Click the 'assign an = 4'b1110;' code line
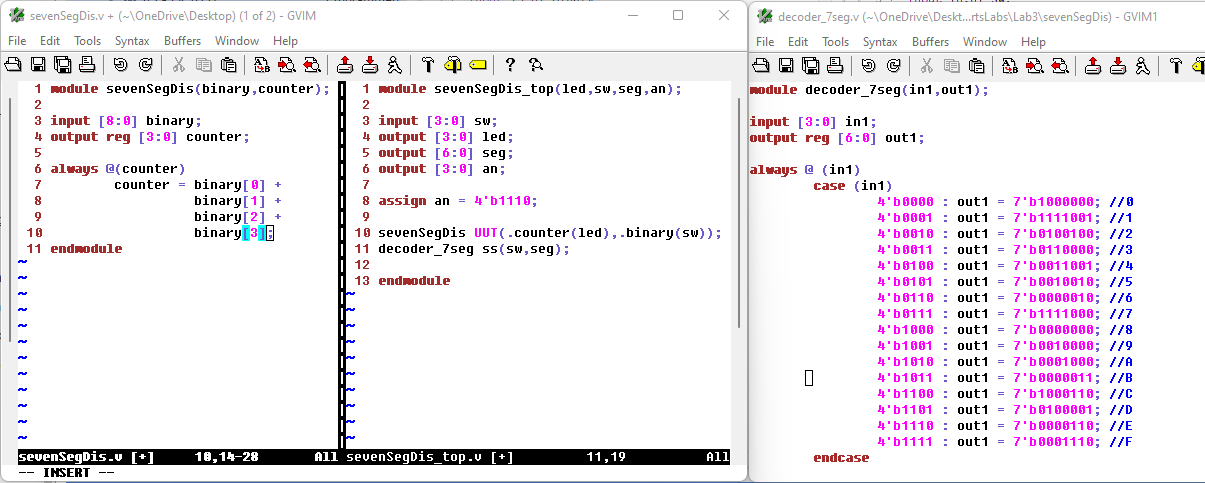Viewport: 1205px width, 483px height. click(457, 201)
